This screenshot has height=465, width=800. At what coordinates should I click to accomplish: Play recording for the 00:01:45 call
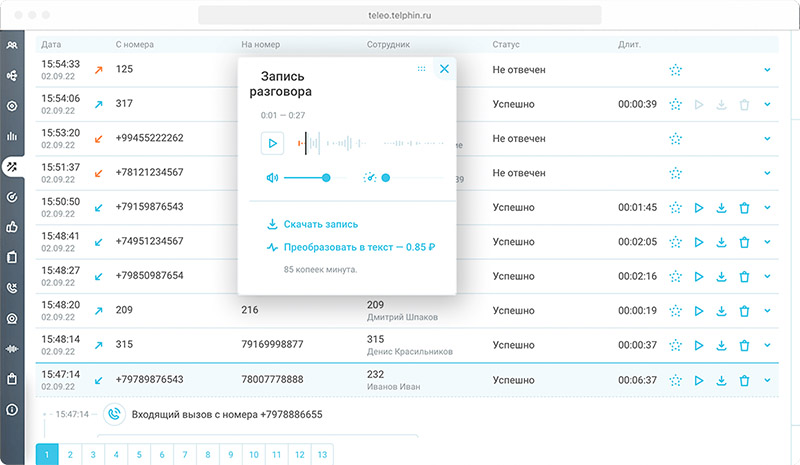tap(700, 208)
